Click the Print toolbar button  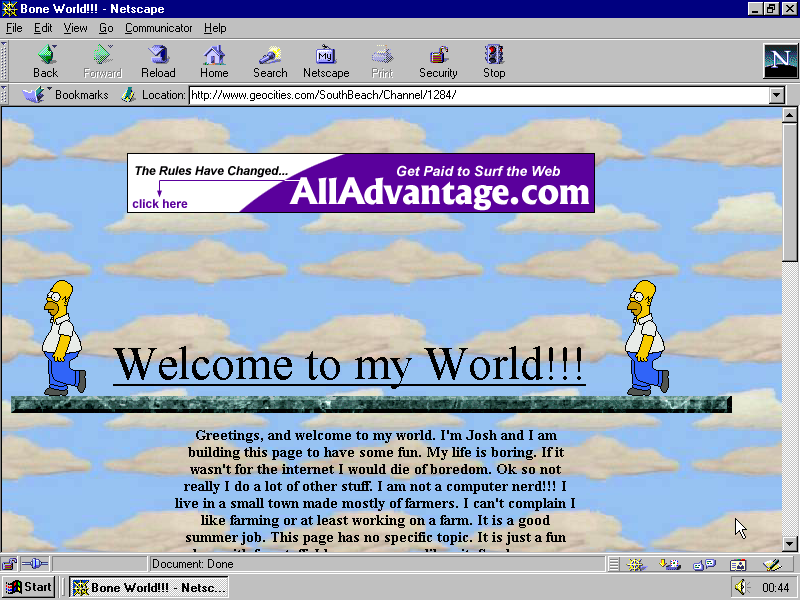click(x=382, y=61)
